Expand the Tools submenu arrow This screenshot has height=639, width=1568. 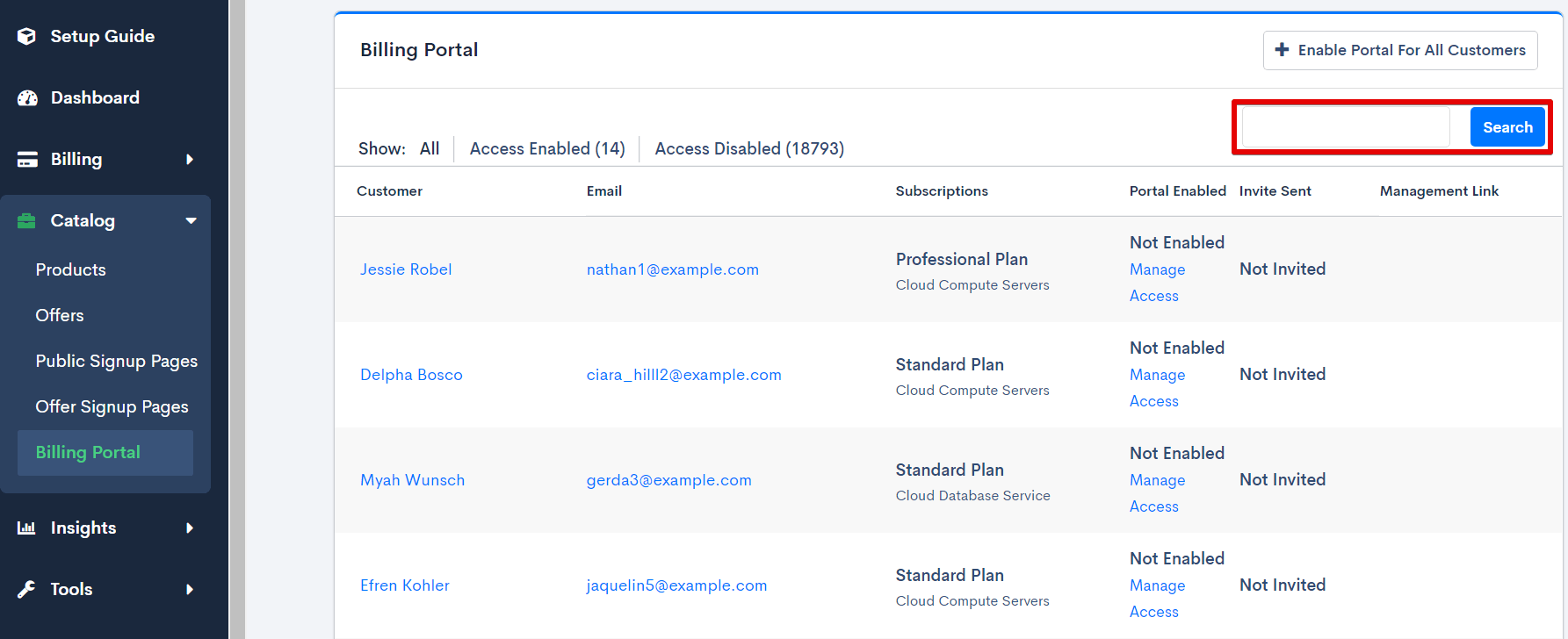pos(190,589)
